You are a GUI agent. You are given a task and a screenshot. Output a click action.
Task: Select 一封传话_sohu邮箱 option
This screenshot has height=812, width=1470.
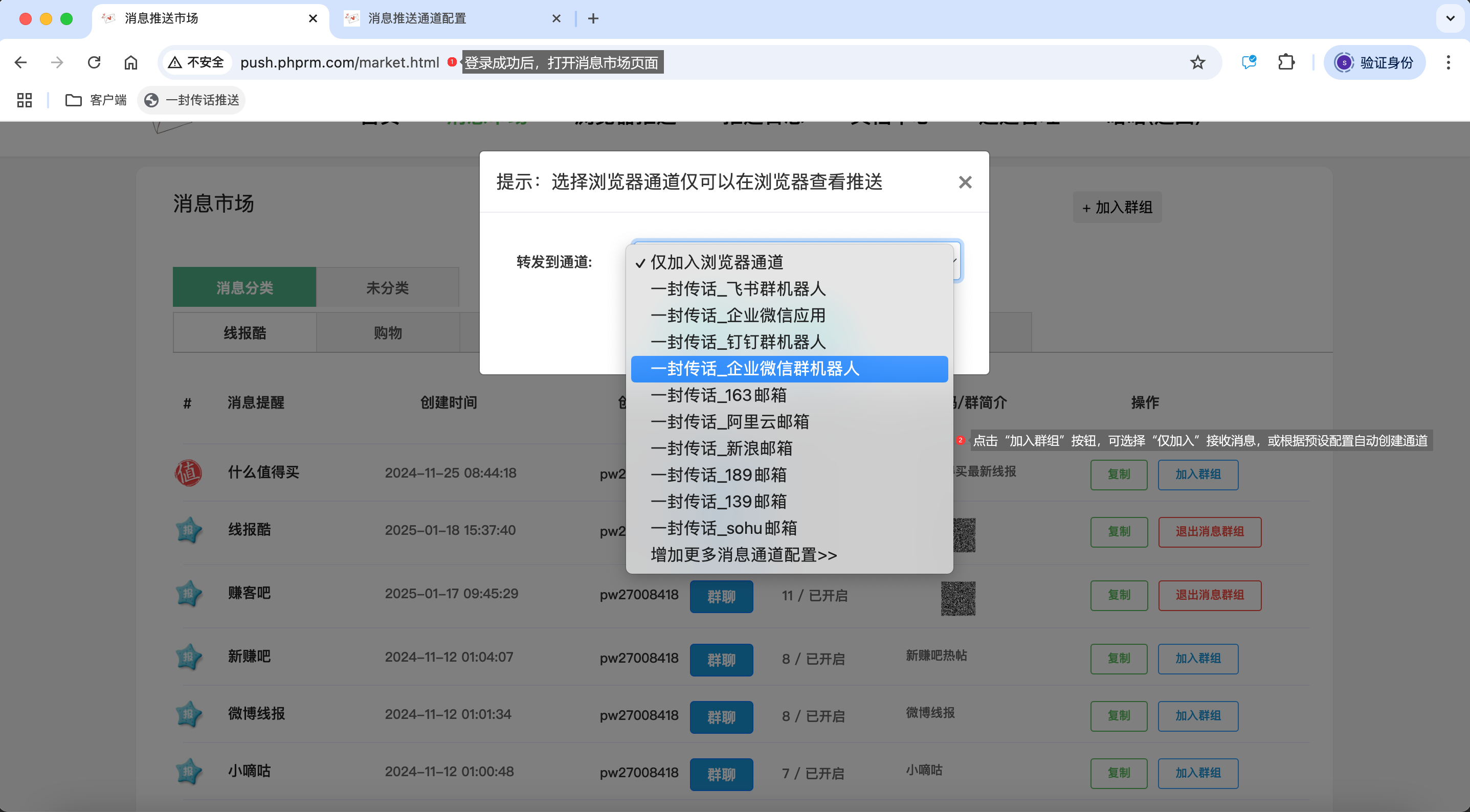coord(789,528)
